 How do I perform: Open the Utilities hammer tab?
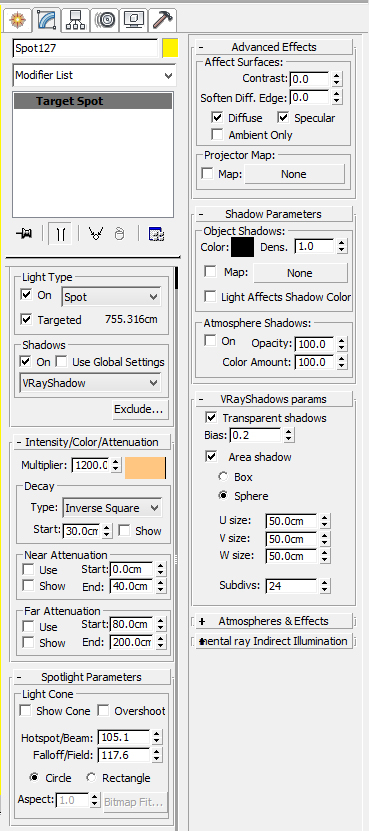(x=161, y=20)
